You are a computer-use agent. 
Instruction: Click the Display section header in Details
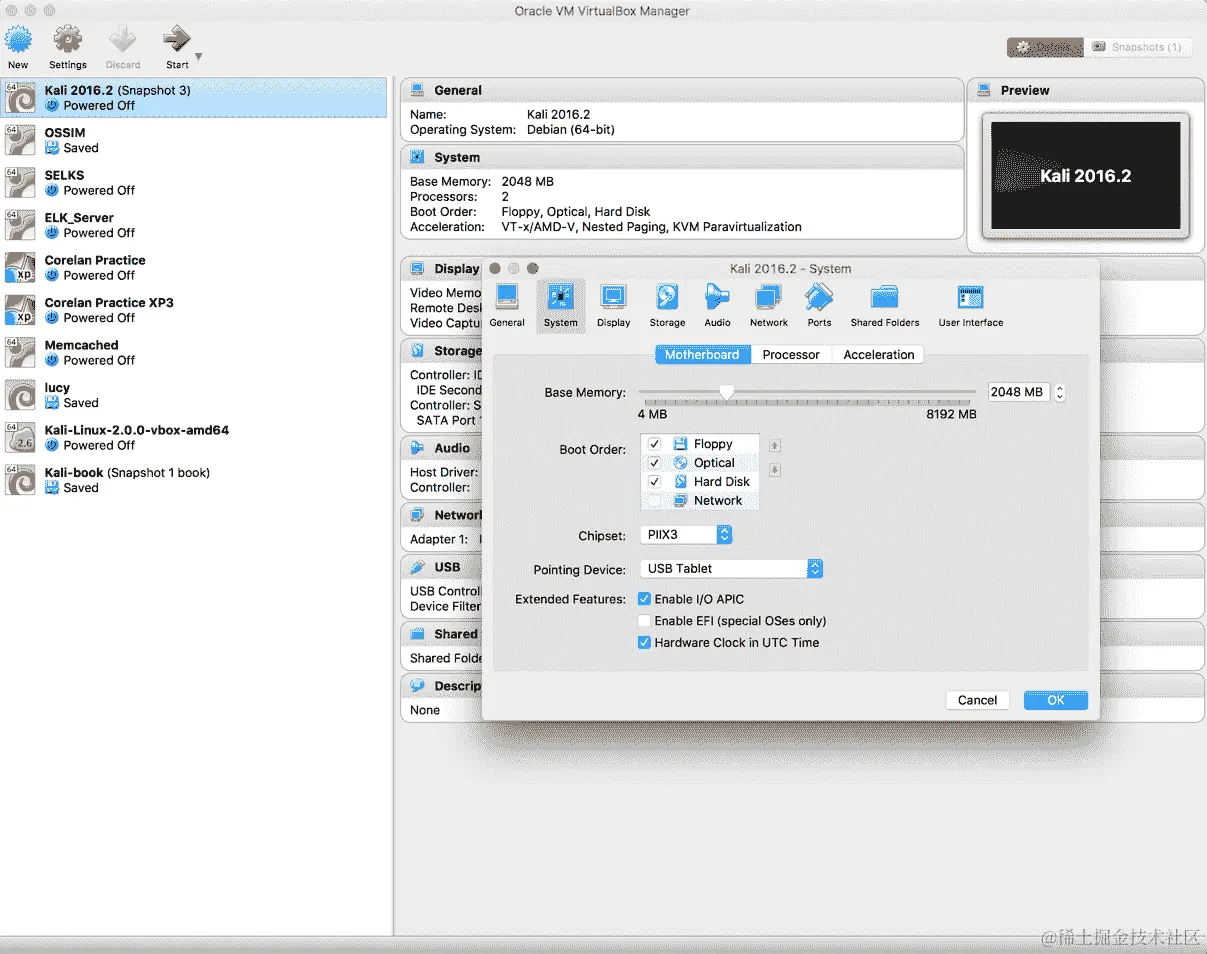(x=443, y=268)
